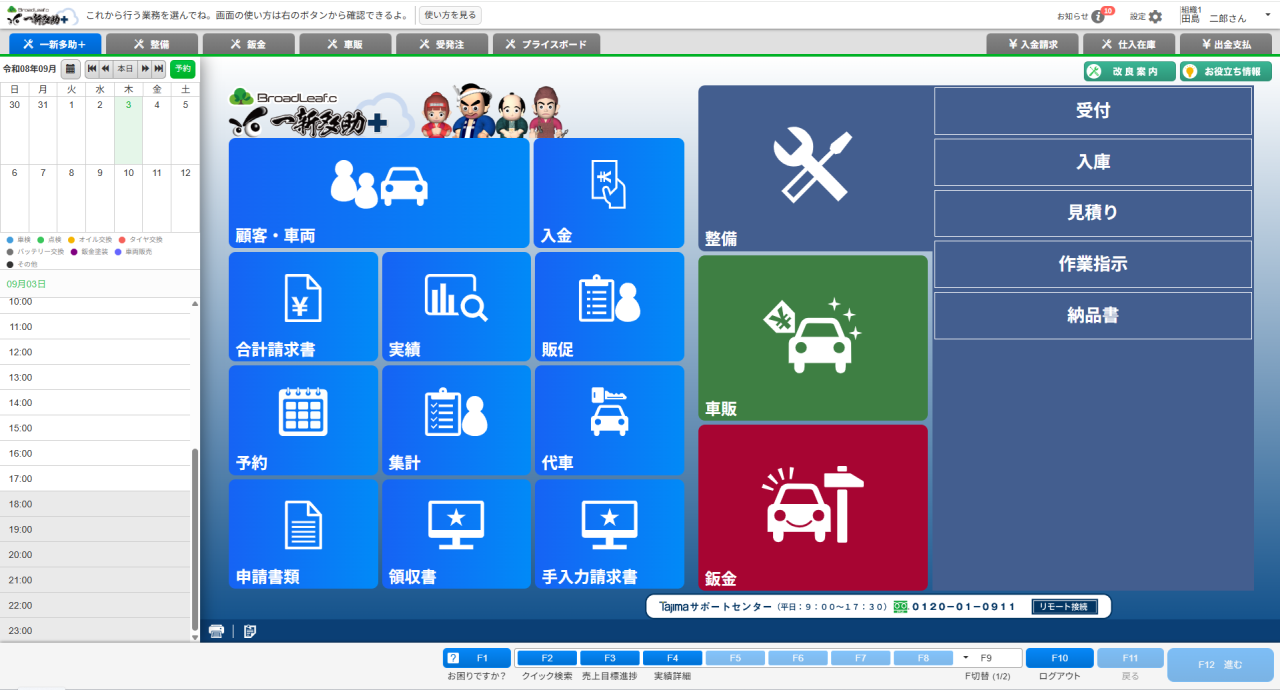This screenshot has width=1280, height=690.
Task: Advance with the fast-forward calendar button
Action: 145,68
